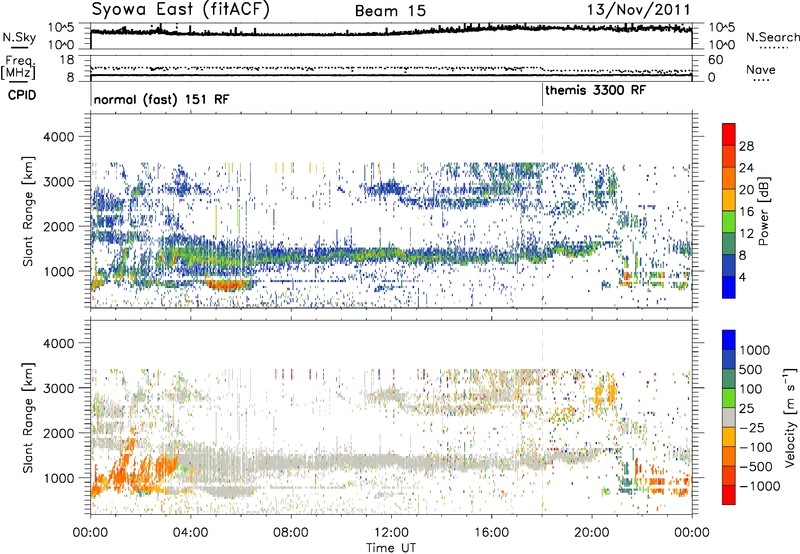Viewport: 800px width, 554px height.
Task: Select 'Slant Range [km]' label of power panel
Action: click(28, 211)
